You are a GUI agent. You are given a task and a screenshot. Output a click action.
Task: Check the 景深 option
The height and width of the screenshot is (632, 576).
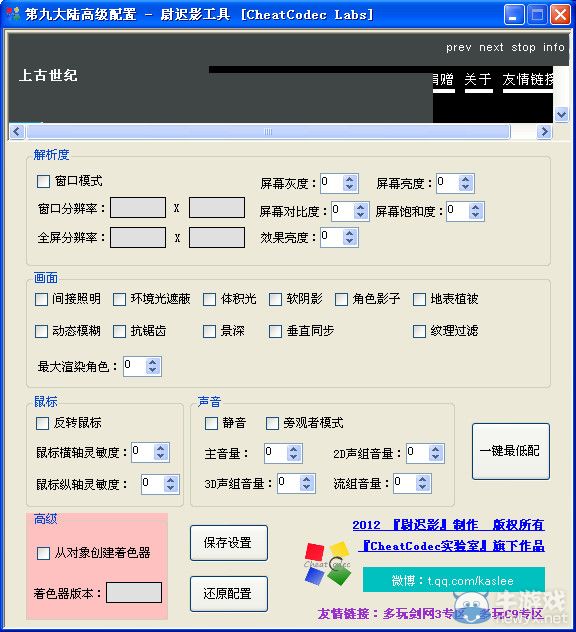click(209, 331)
